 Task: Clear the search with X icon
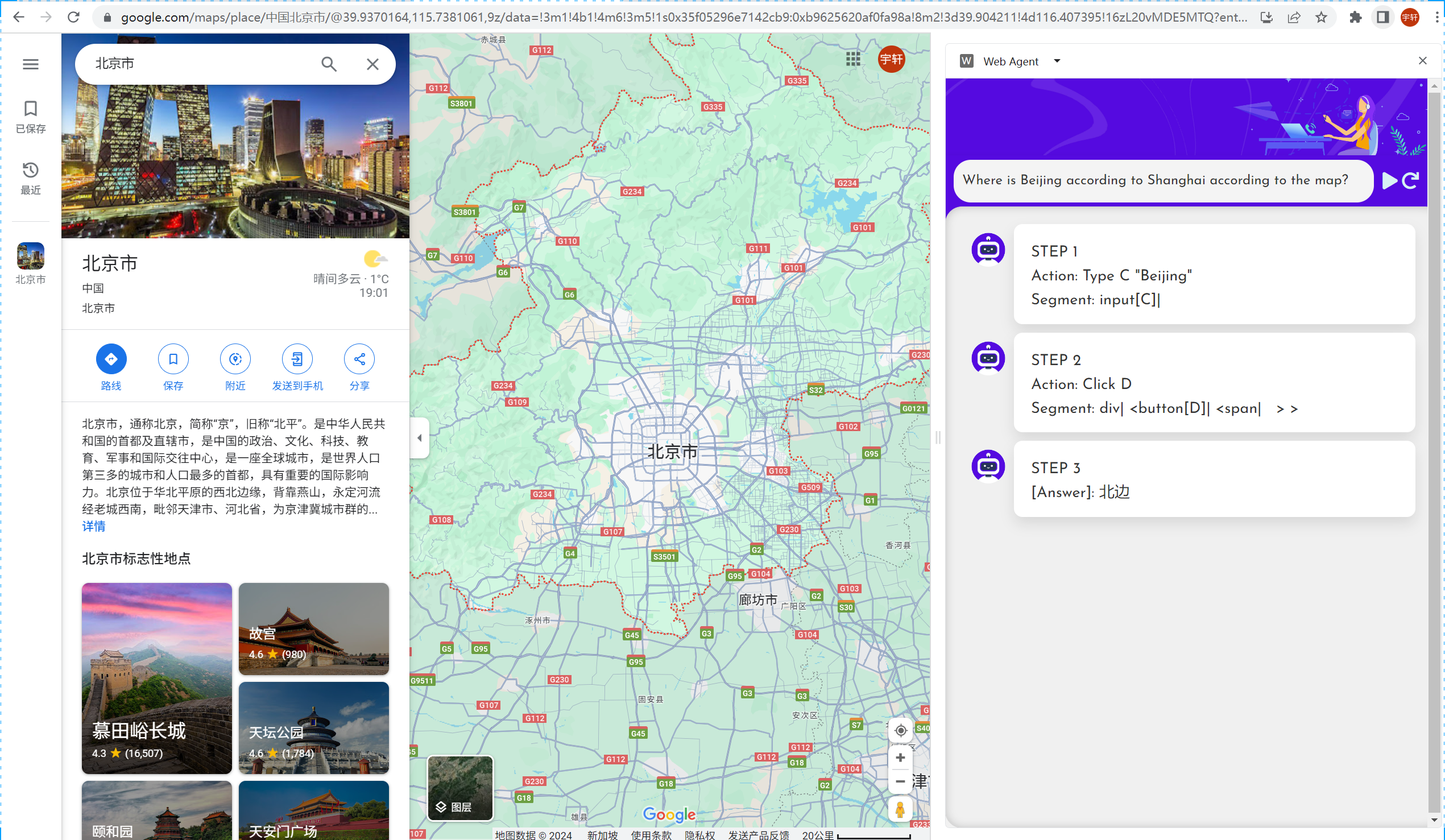coord(372,64)
